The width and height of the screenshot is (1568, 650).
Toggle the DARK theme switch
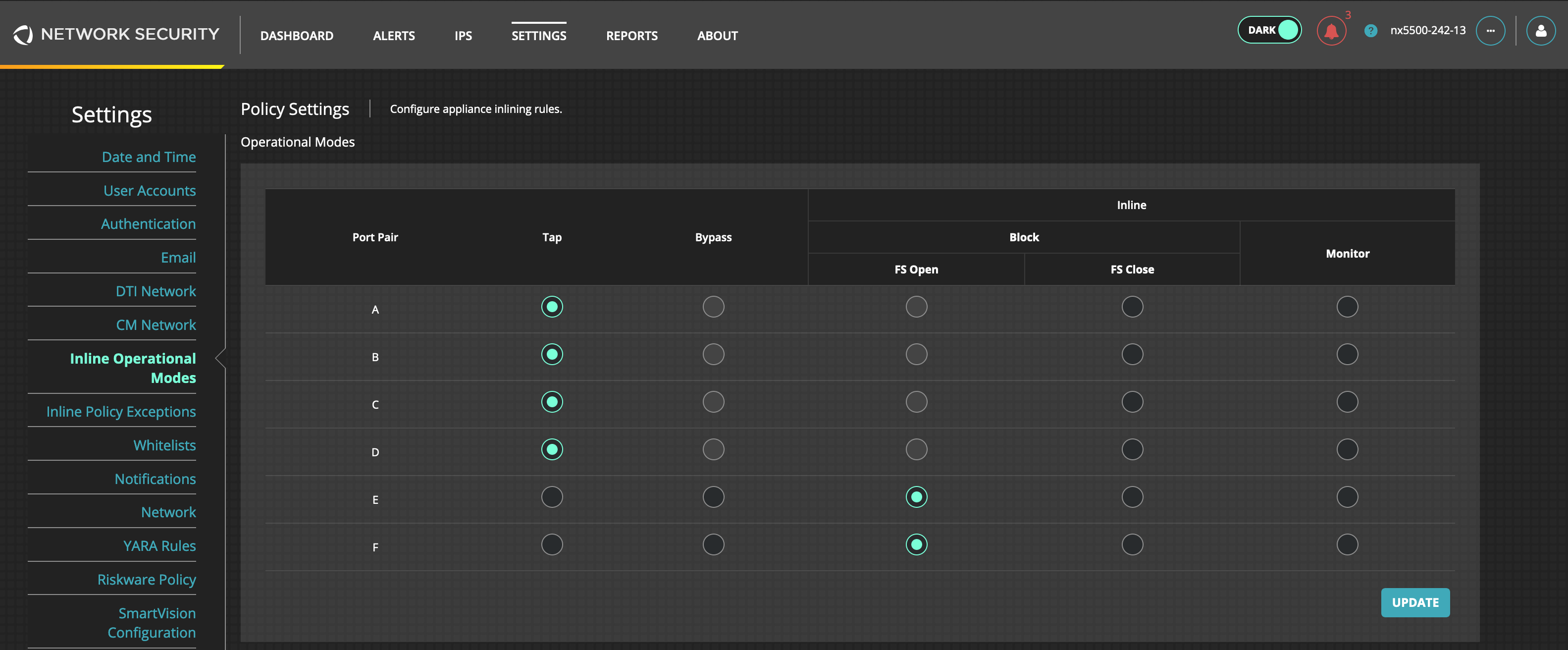click(x=1270, y=29)
